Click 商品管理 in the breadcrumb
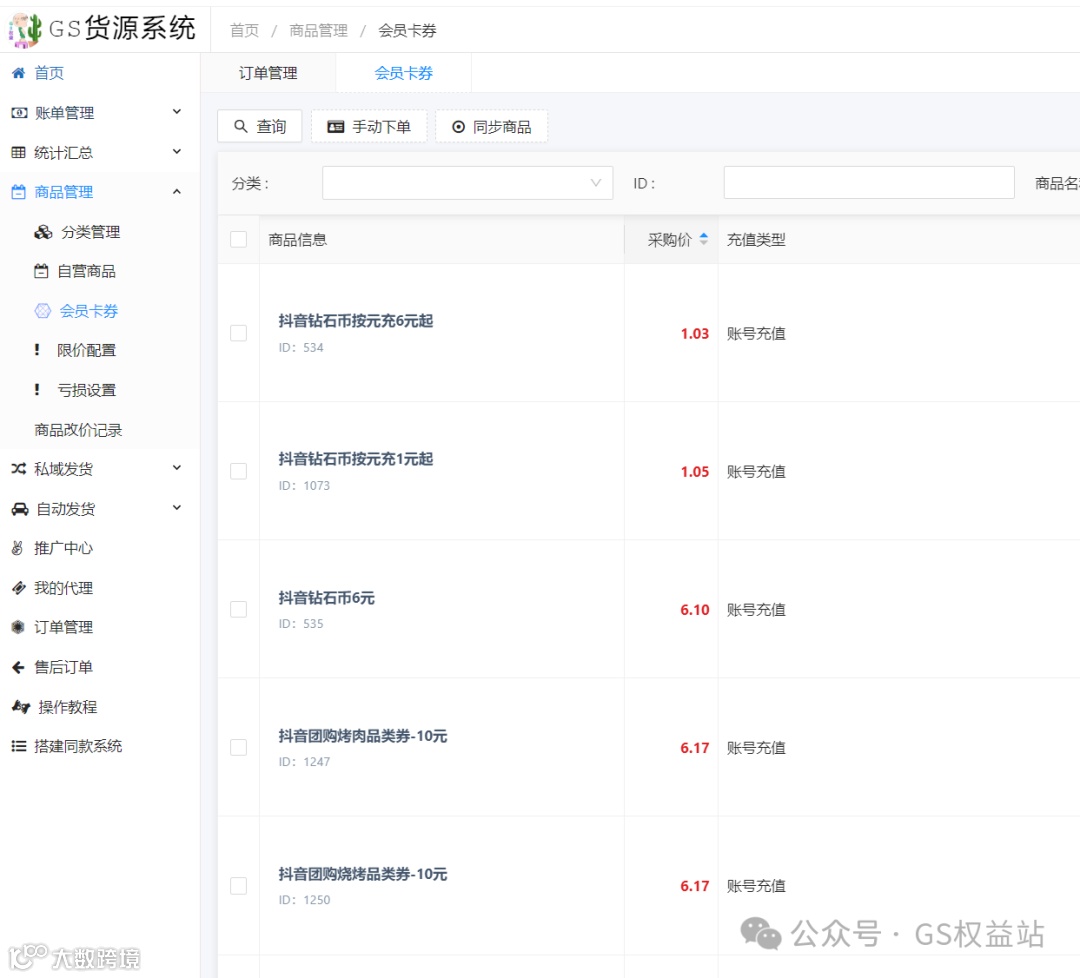 (318, 30)
